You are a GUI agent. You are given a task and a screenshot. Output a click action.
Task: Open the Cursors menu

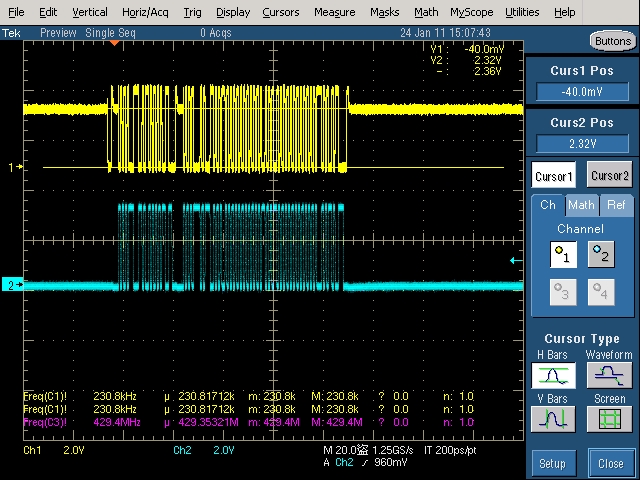(x=281, y=12)
